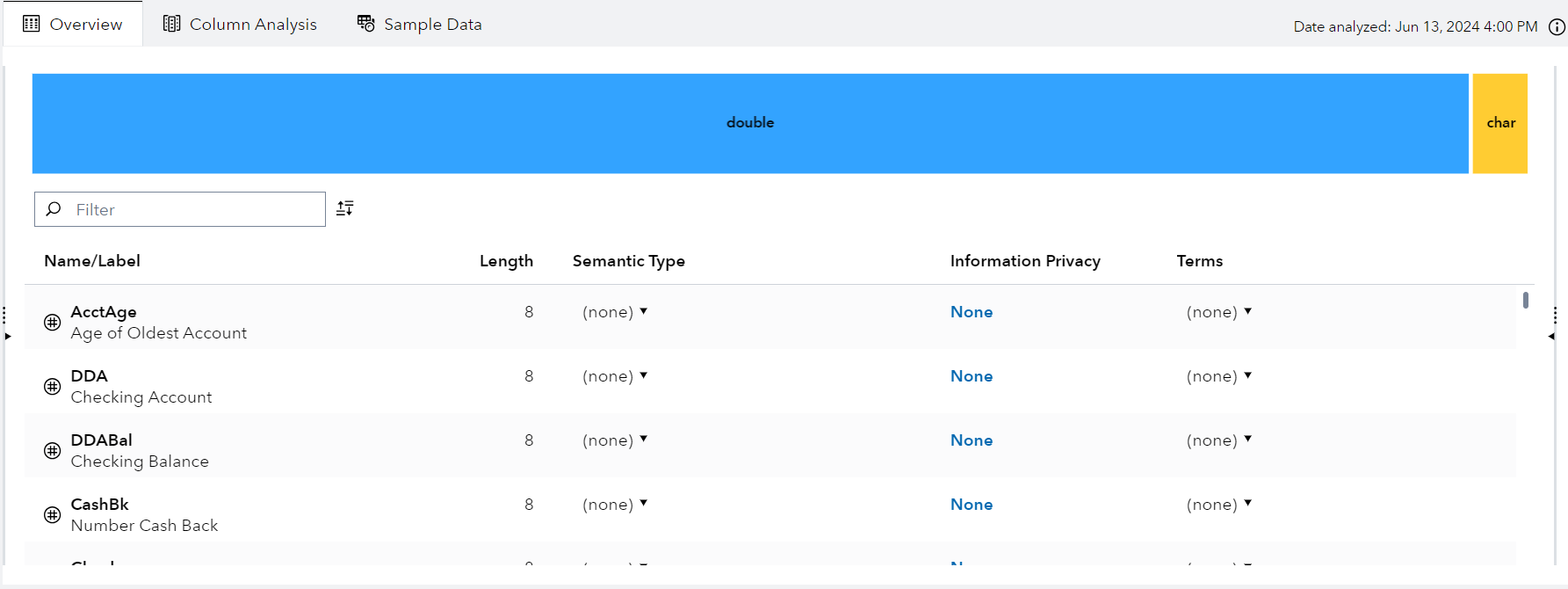Viewport: 1568px width, 589px height.
Task: Click the CashBk column type icon
Action: click(53, 515)
